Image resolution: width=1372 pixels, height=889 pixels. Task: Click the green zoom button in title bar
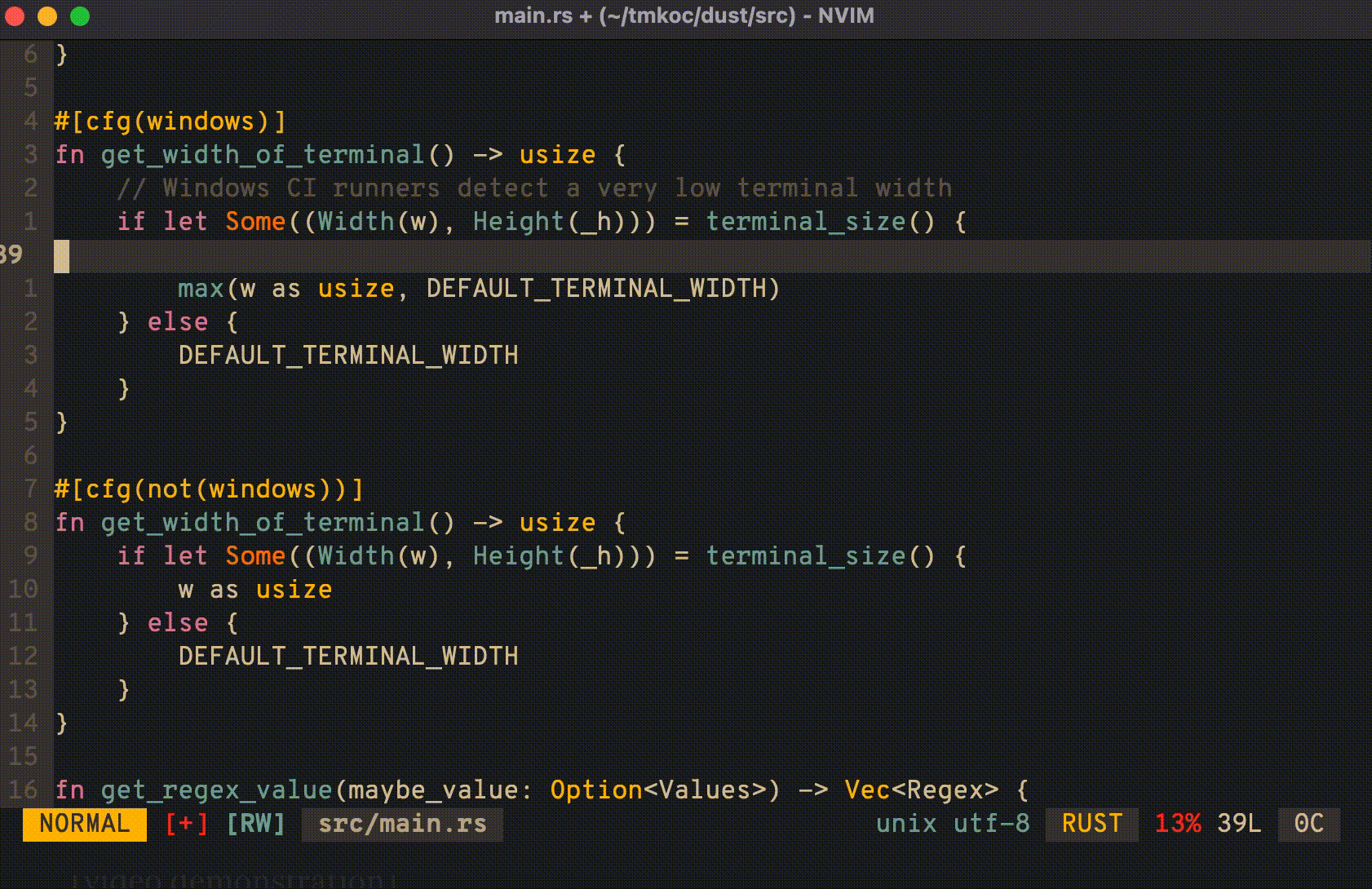(79, 15)
